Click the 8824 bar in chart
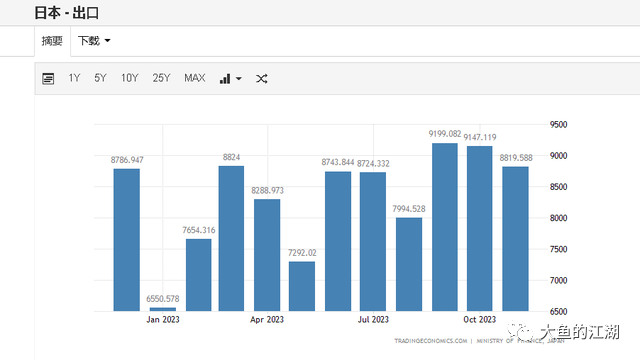 click(x=231, y=238)
